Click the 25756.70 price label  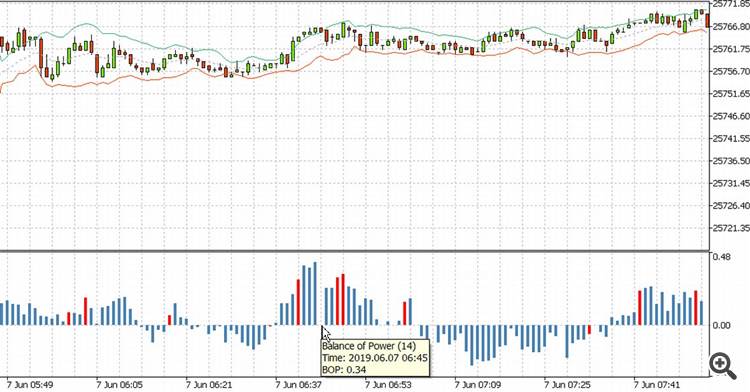click(731, 71)
